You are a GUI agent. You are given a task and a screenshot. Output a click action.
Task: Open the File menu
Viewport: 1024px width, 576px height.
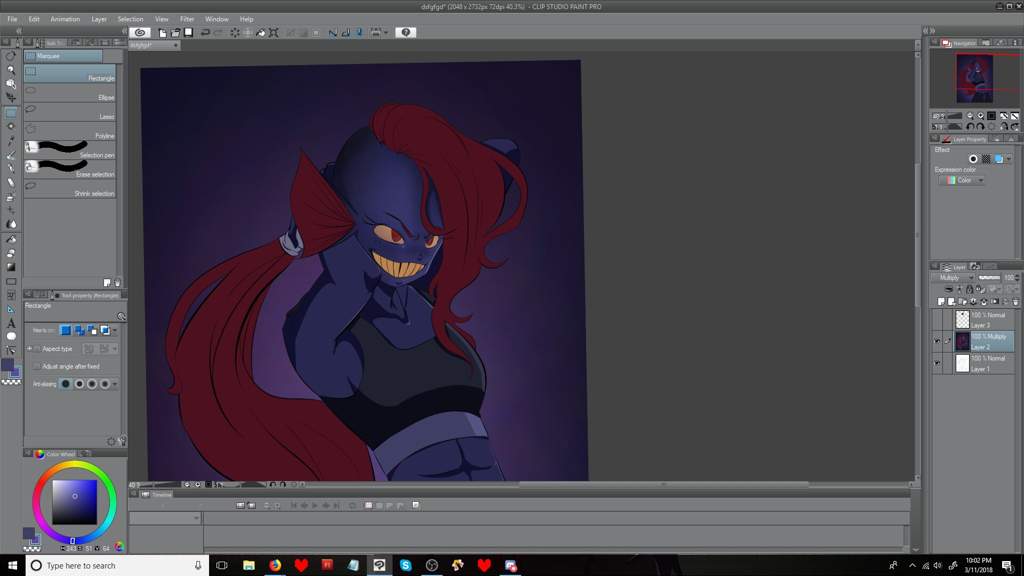12,19
